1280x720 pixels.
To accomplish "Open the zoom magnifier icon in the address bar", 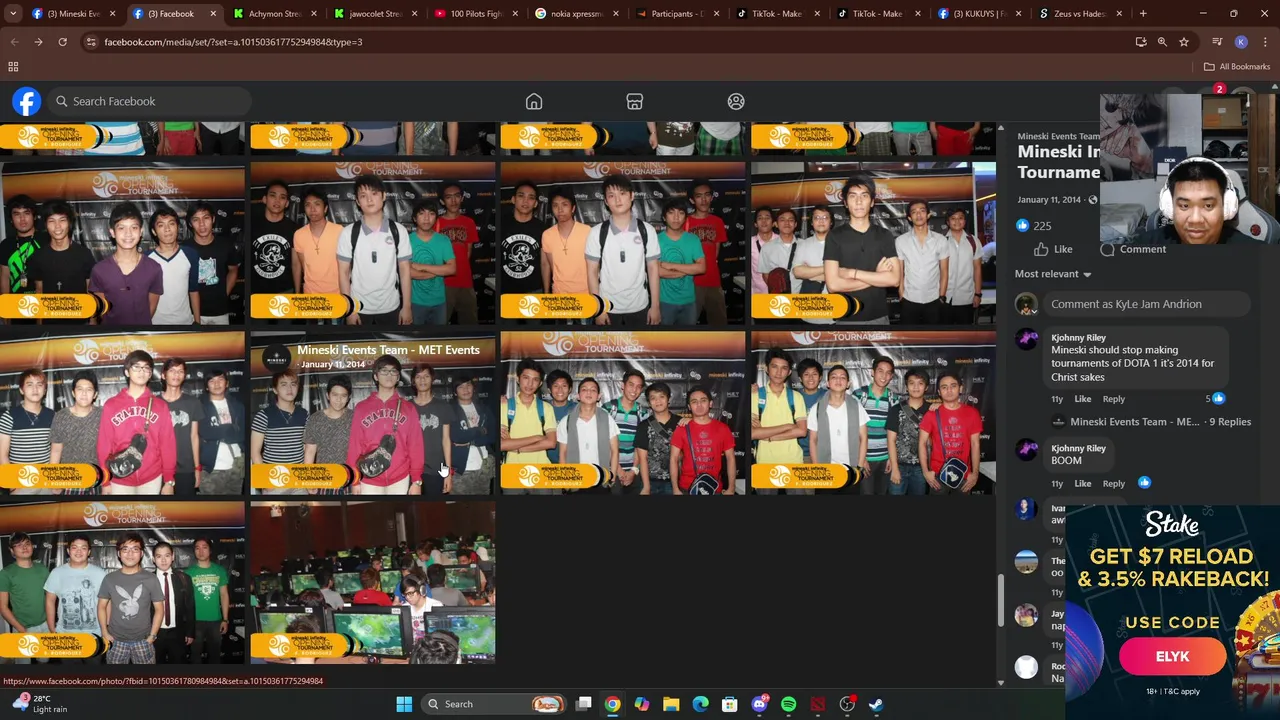I will tap(1162, 42).
